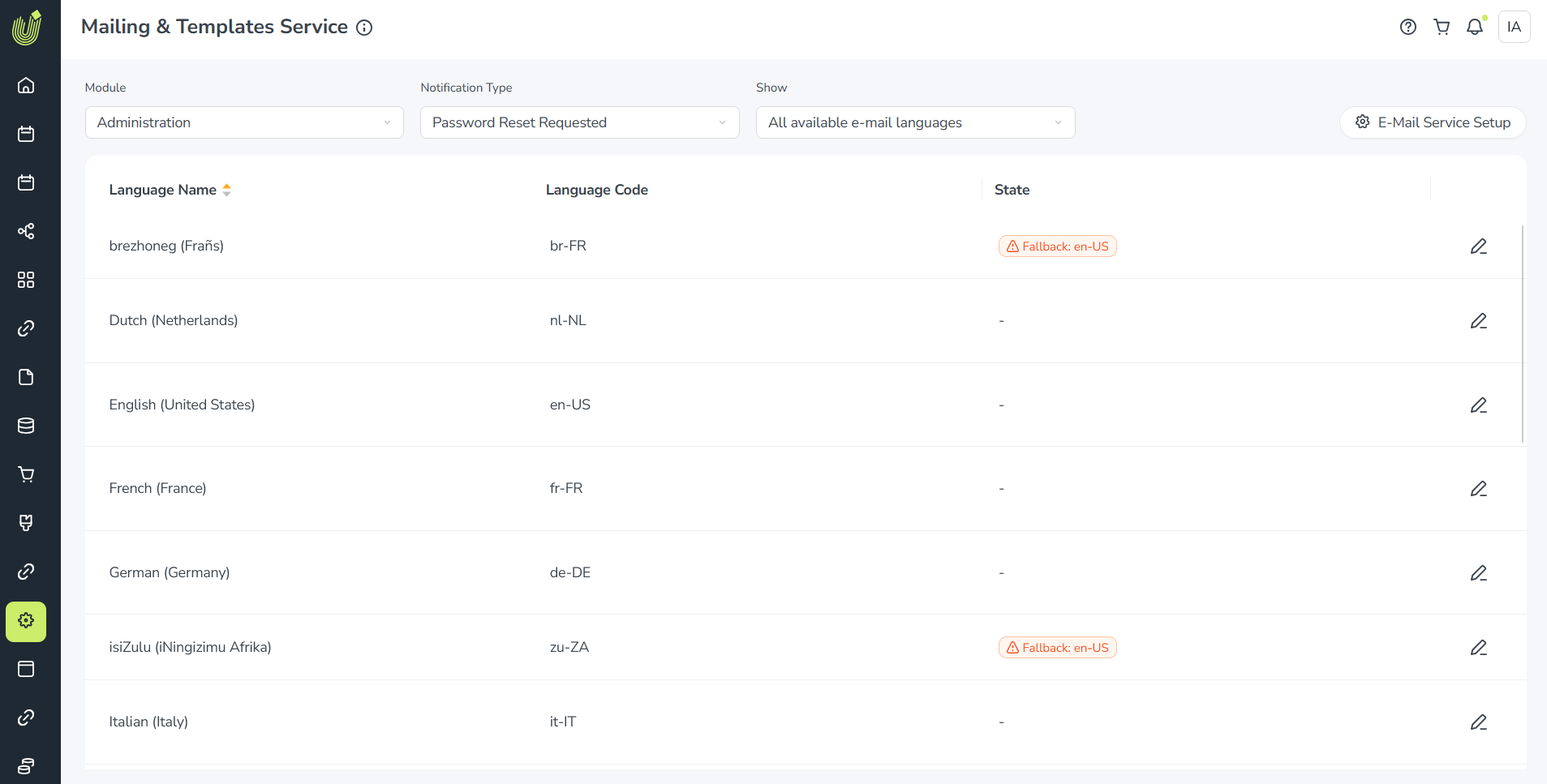Open the database icon in sidebar

(x=26, y=426)
